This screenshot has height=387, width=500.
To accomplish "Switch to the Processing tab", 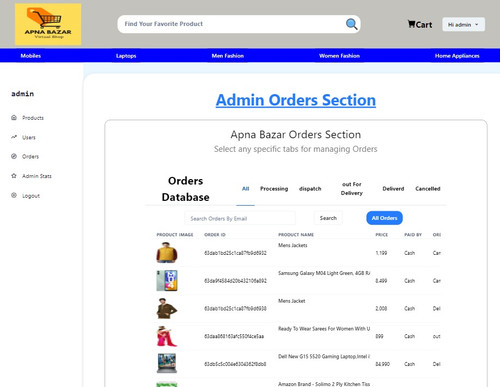I will [x=274, y=189].
